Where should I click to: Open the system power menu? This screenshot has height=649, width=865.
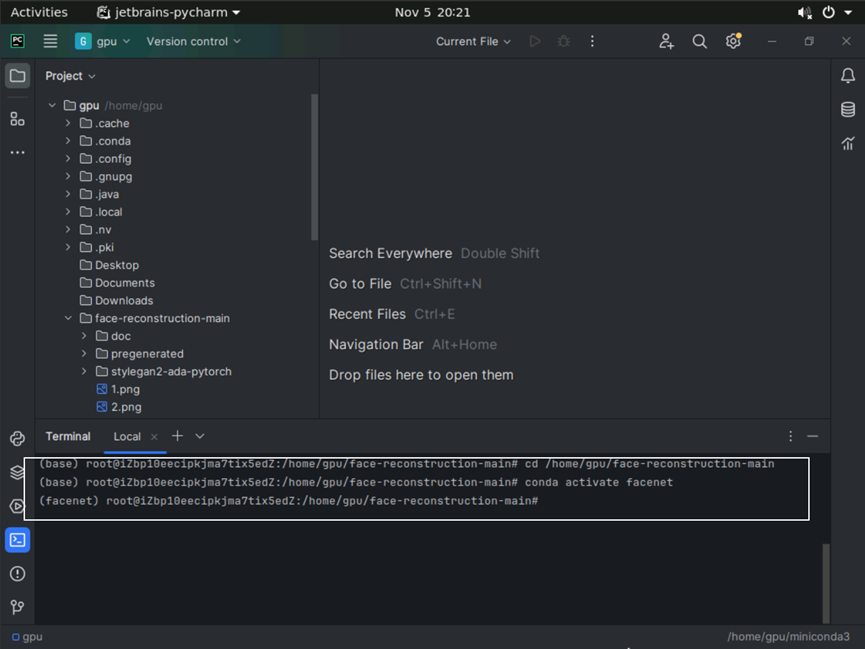829,13
